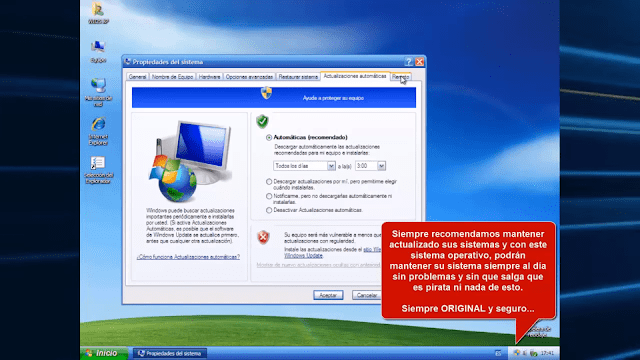Go to the Restaurar sistema tab
640x360 pixels.
pos(298,77)
